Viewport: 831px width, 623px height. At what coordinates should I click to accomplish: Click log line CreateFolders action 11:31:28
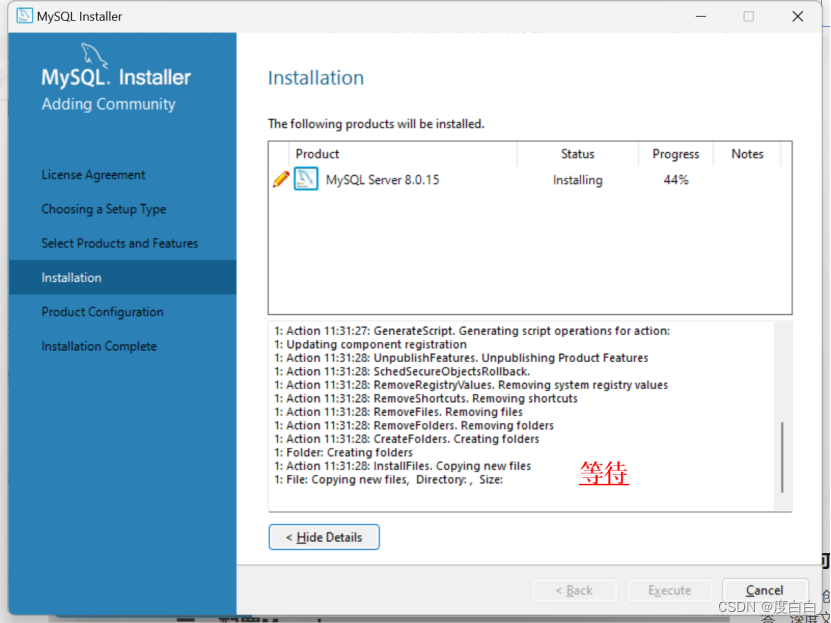coord(406,439)
